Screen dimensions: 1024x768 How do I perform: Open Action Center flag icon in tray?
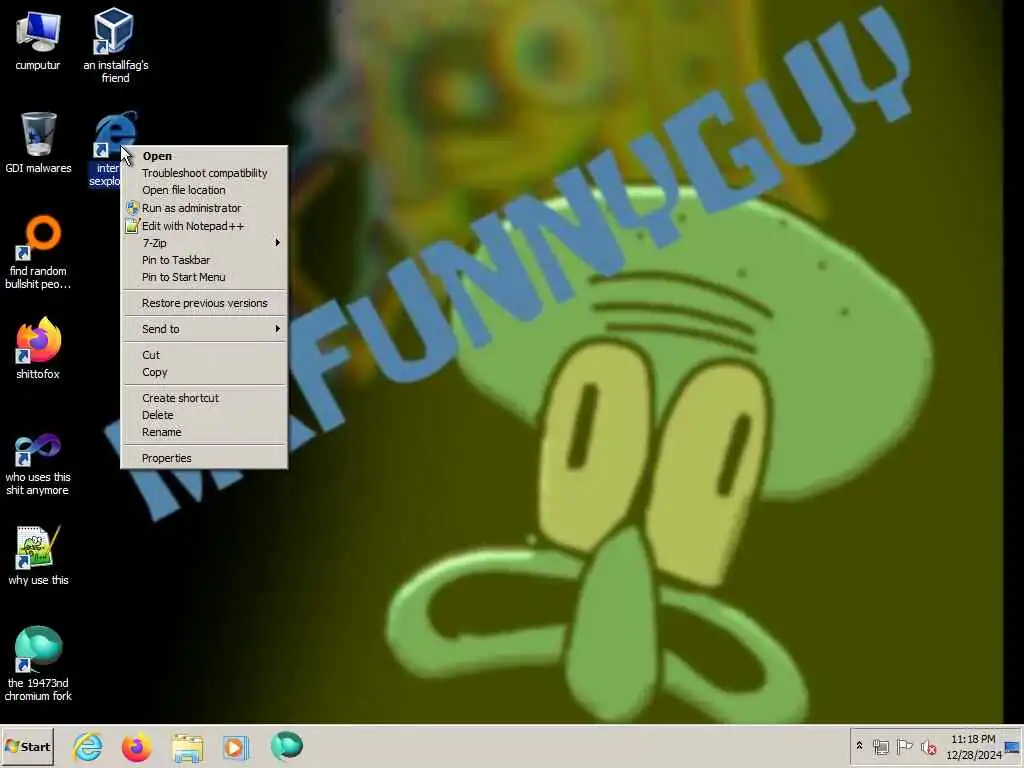[904, 746]
